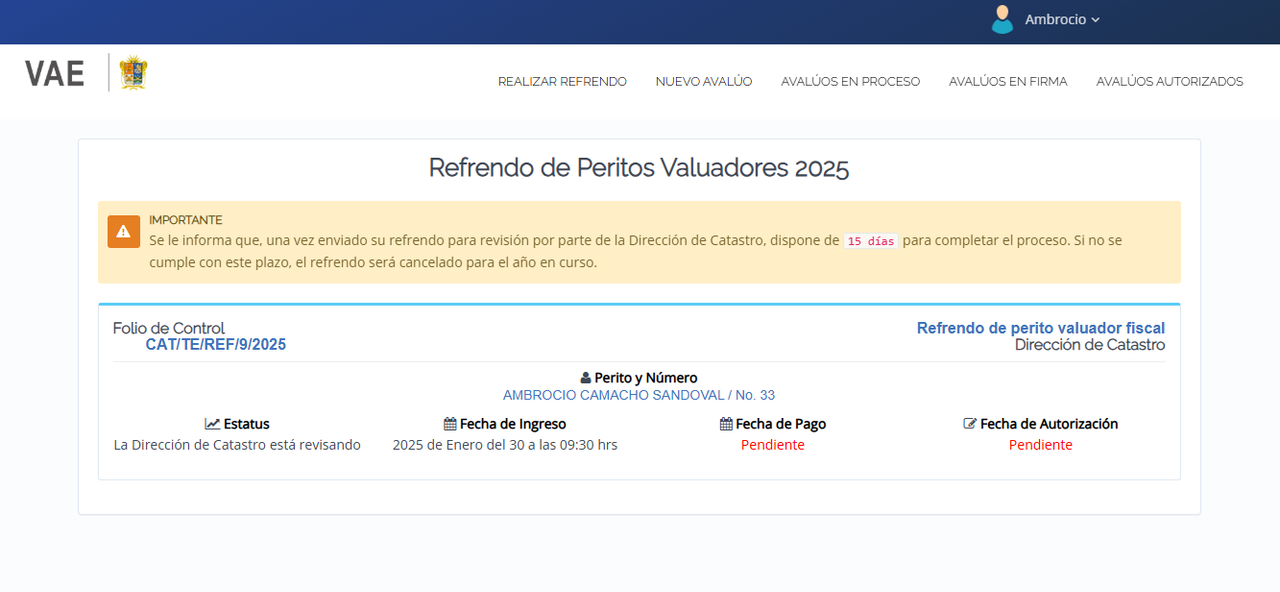
Task: Click the IMPORTANTE alert heading
Action: [x=186, y=220]
